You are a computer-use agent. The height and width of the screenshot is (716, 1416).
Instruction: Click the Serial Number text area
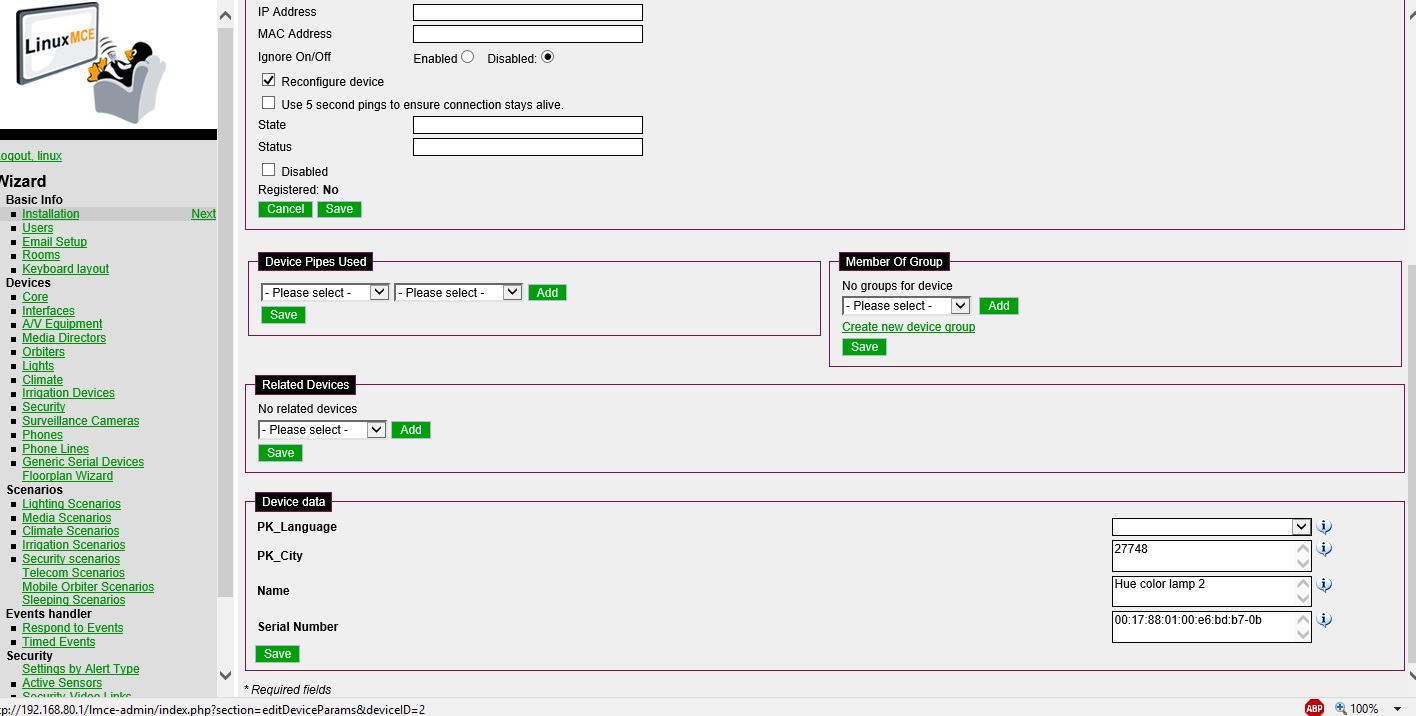click(x=1211, y=627)
